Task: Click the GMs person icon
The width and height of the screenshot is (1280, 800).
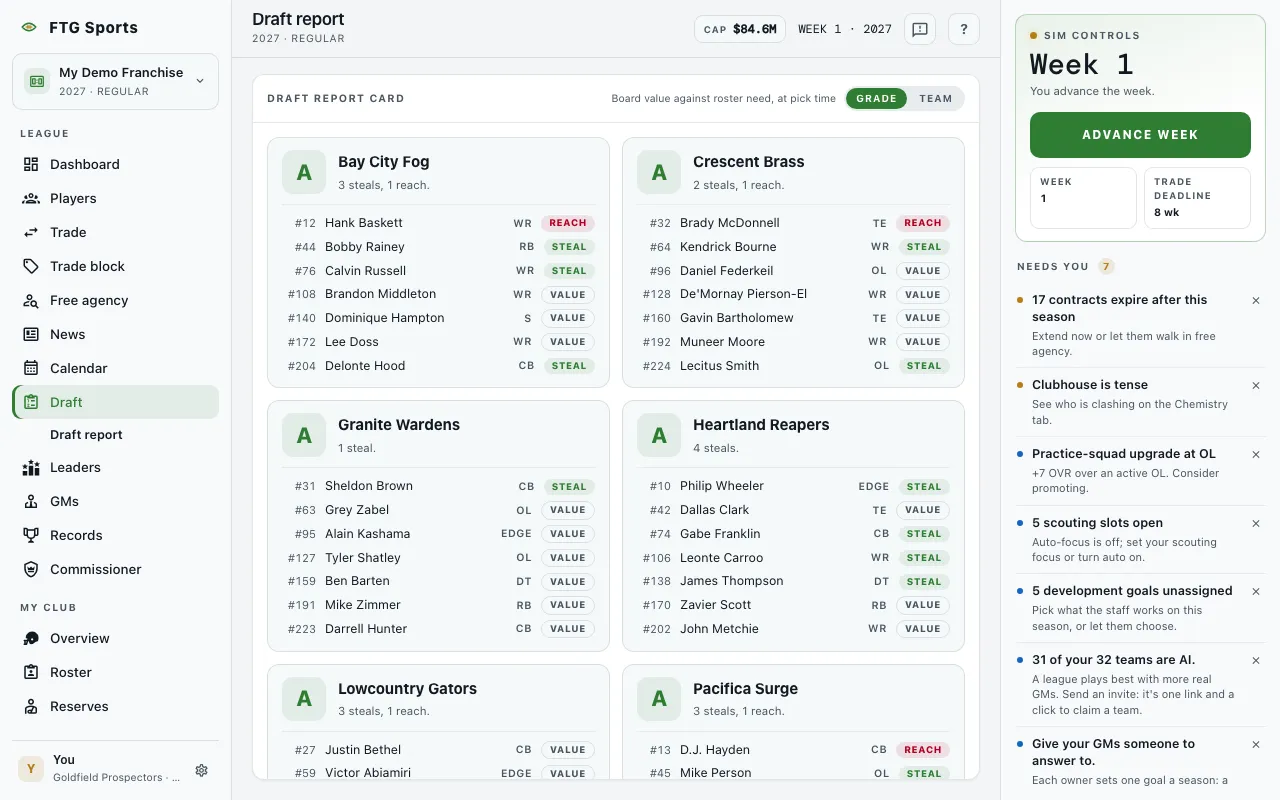Action: (x=31, y=501)
